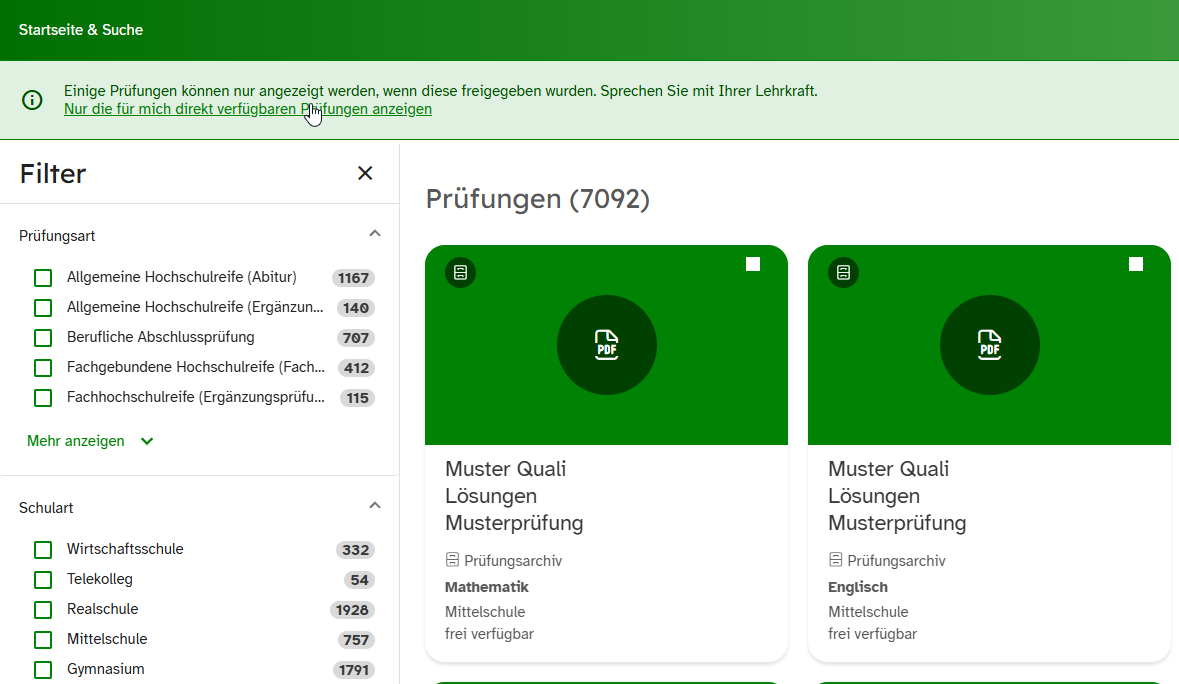Expand Mehr anzeigen under Prüfungsart
1179x684 pixels.
pos(90,441)
